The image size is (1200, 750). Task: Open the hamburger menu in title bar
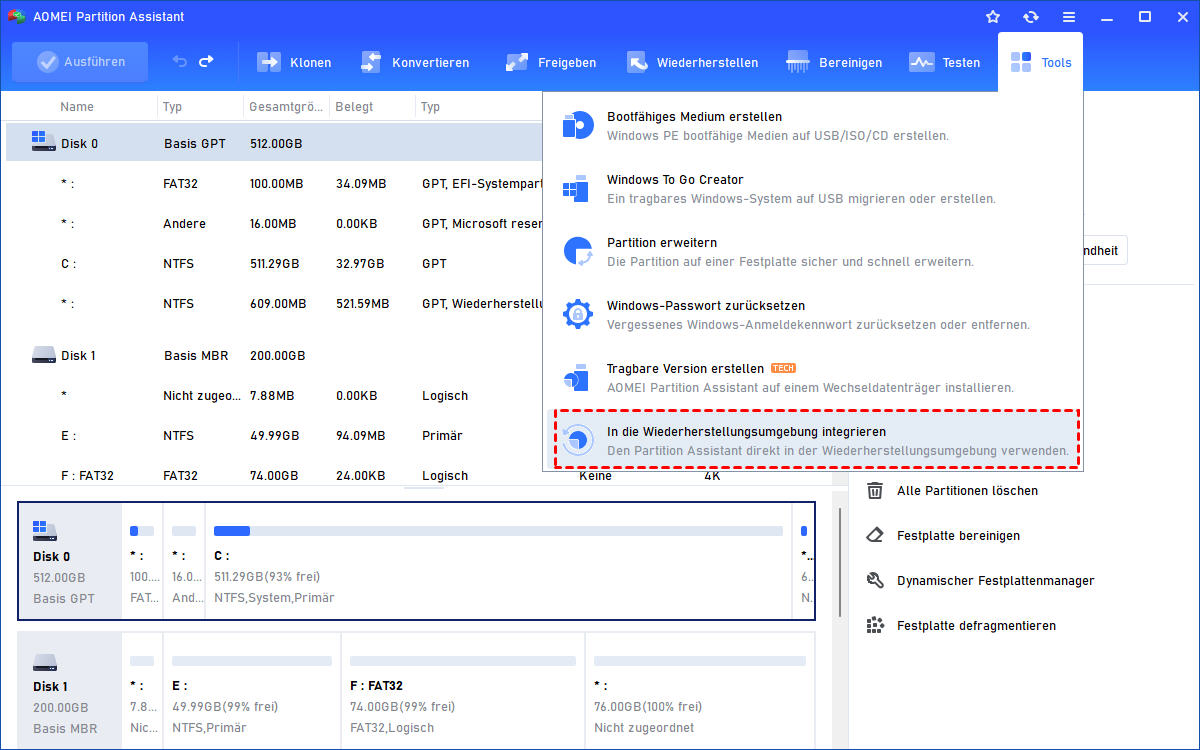(1069, 17)
